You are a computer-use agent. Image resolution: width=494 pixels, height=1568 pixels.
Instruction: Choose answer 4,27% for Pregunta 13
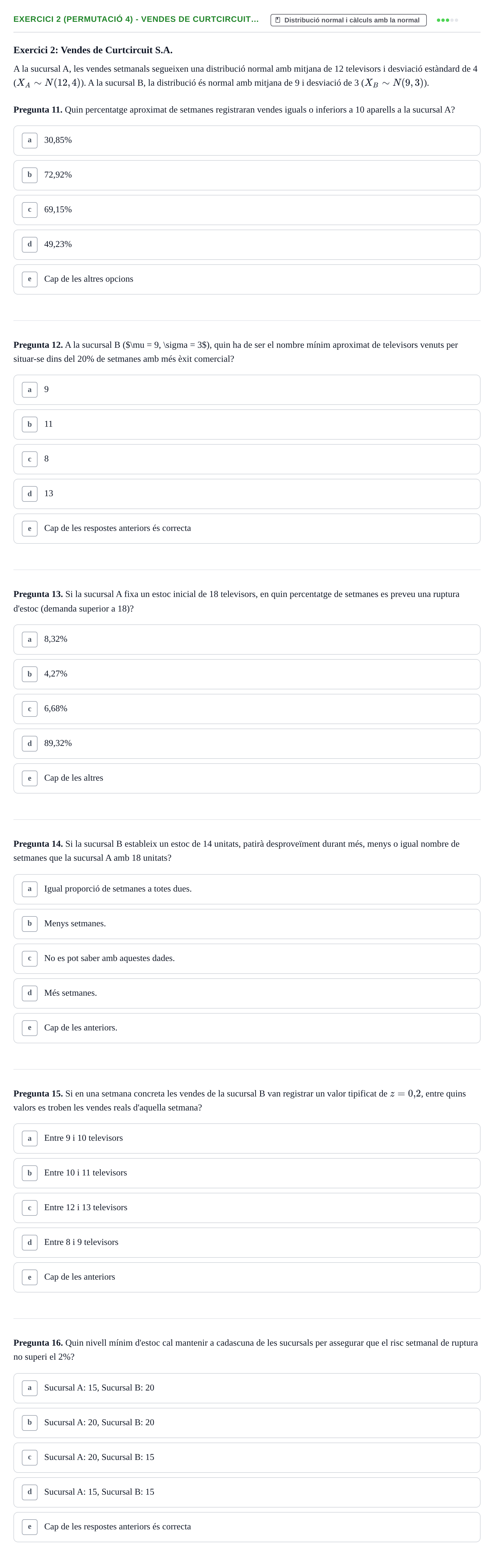pos(247,675)
